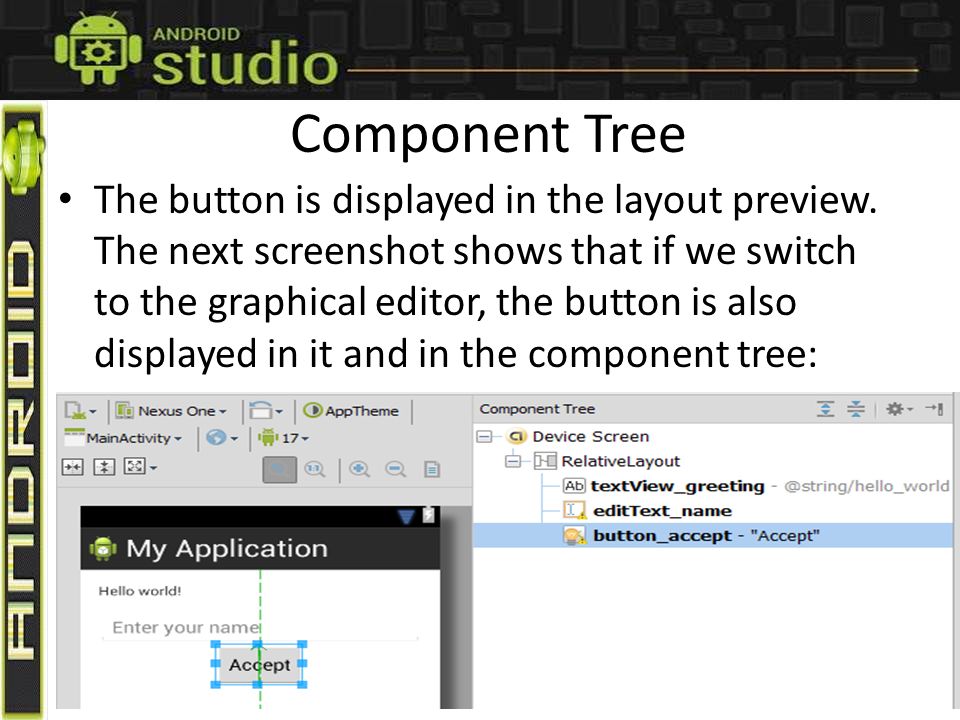Select textView_greeting in the component tree

pyautogui.click(x=678, y=486)
